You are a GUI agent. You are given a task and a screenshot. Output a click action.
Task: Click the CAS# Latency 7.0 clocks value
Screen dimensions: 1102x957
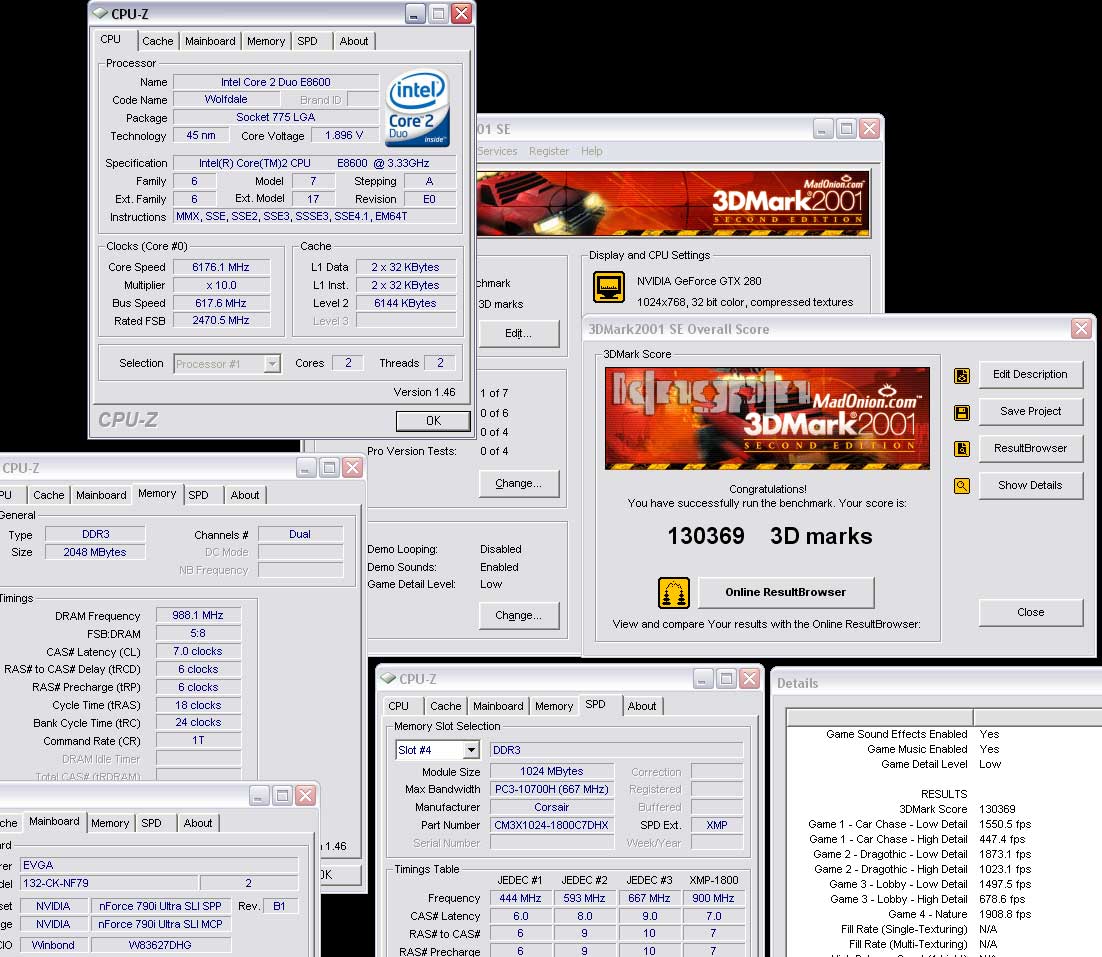(x=198, y=651)
